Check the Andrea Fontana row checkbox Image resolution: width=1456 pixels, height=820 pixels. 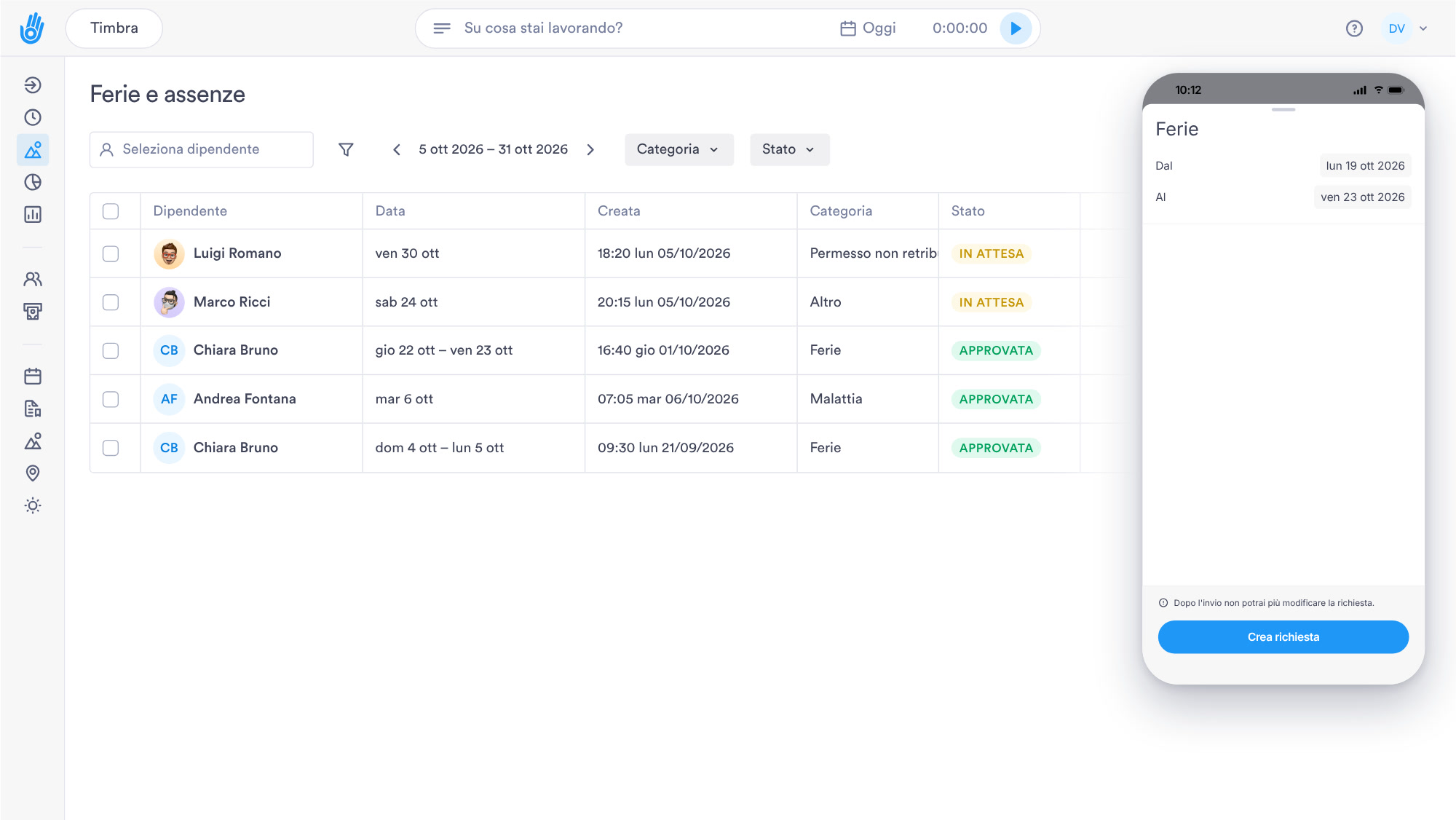point(111,399)
